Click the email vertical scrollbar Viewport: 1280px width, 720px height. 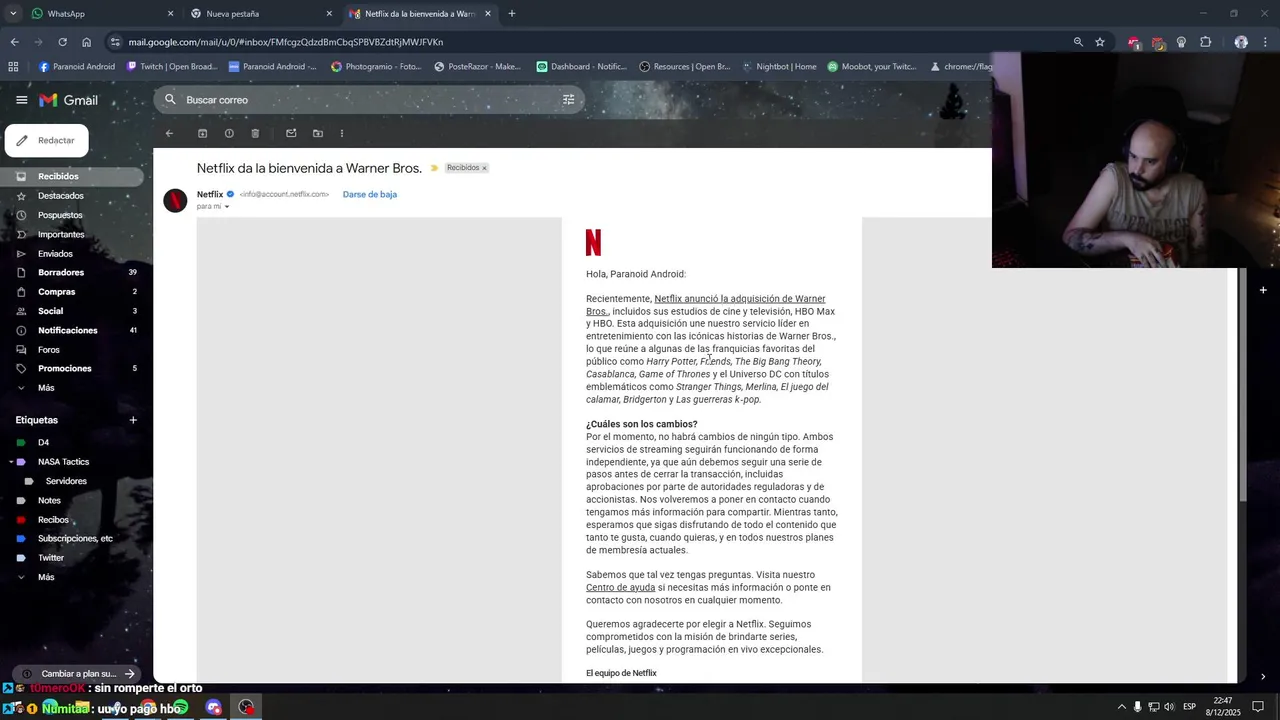point(1243,385)
